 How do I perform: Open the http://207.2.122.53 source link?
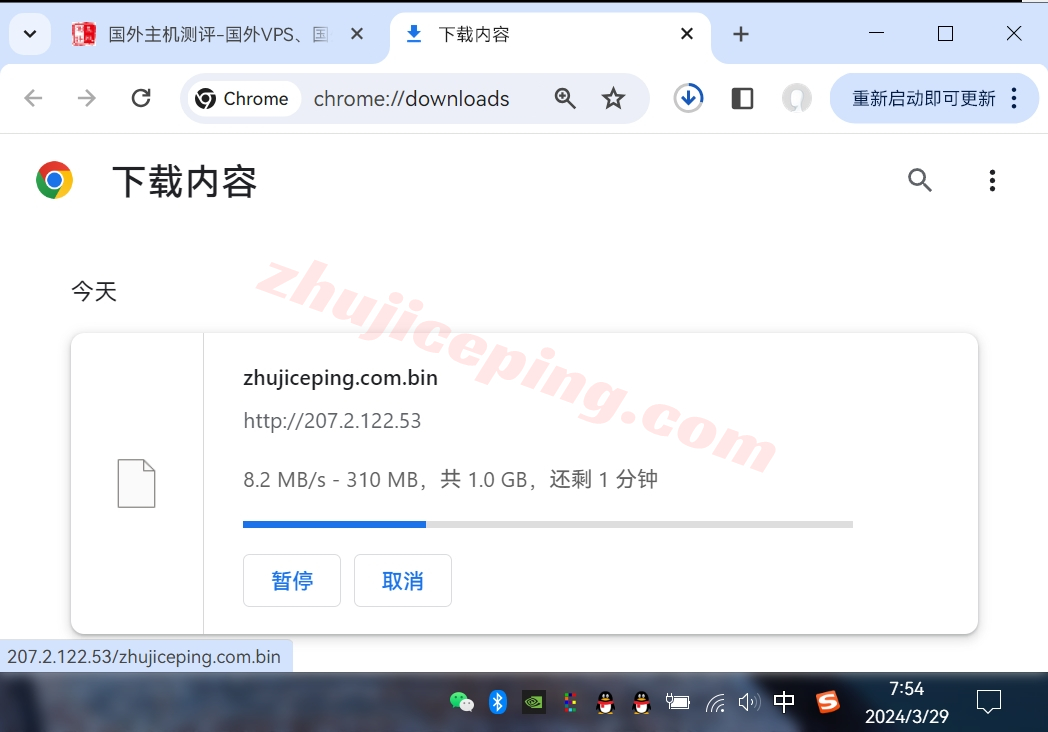332,420
